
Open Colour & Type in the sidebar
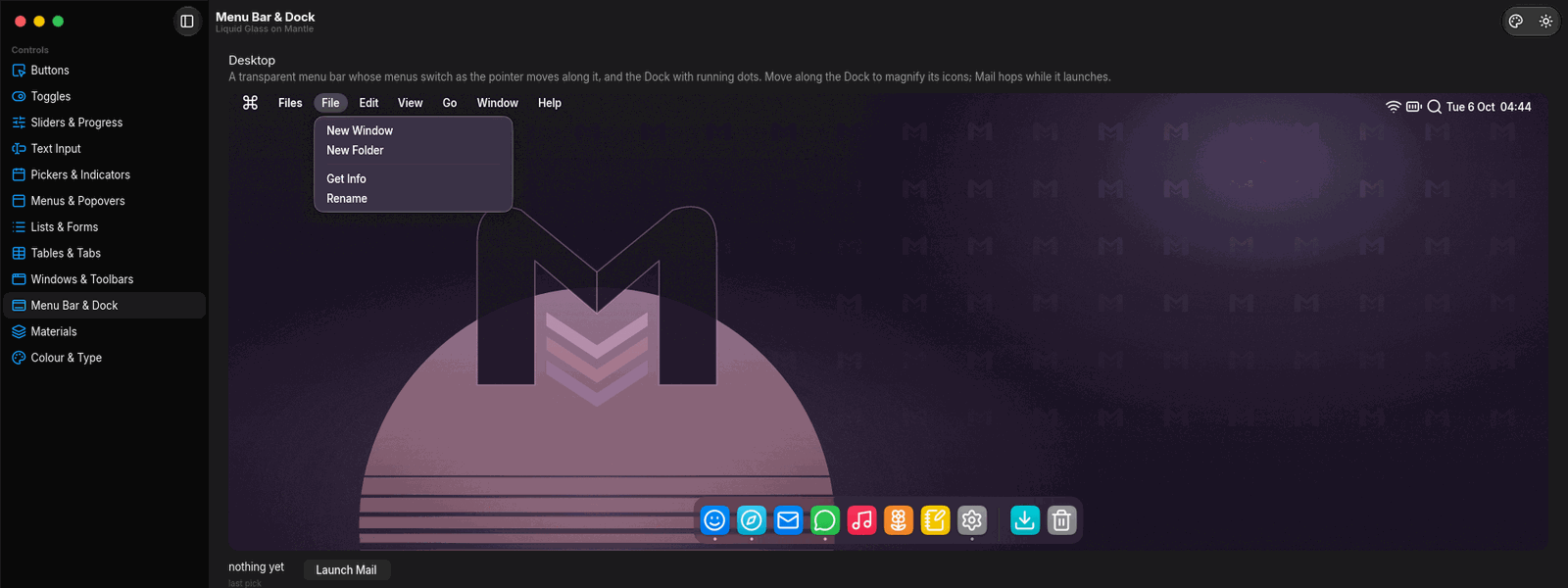pyautogui.click(x=104, y=358)
